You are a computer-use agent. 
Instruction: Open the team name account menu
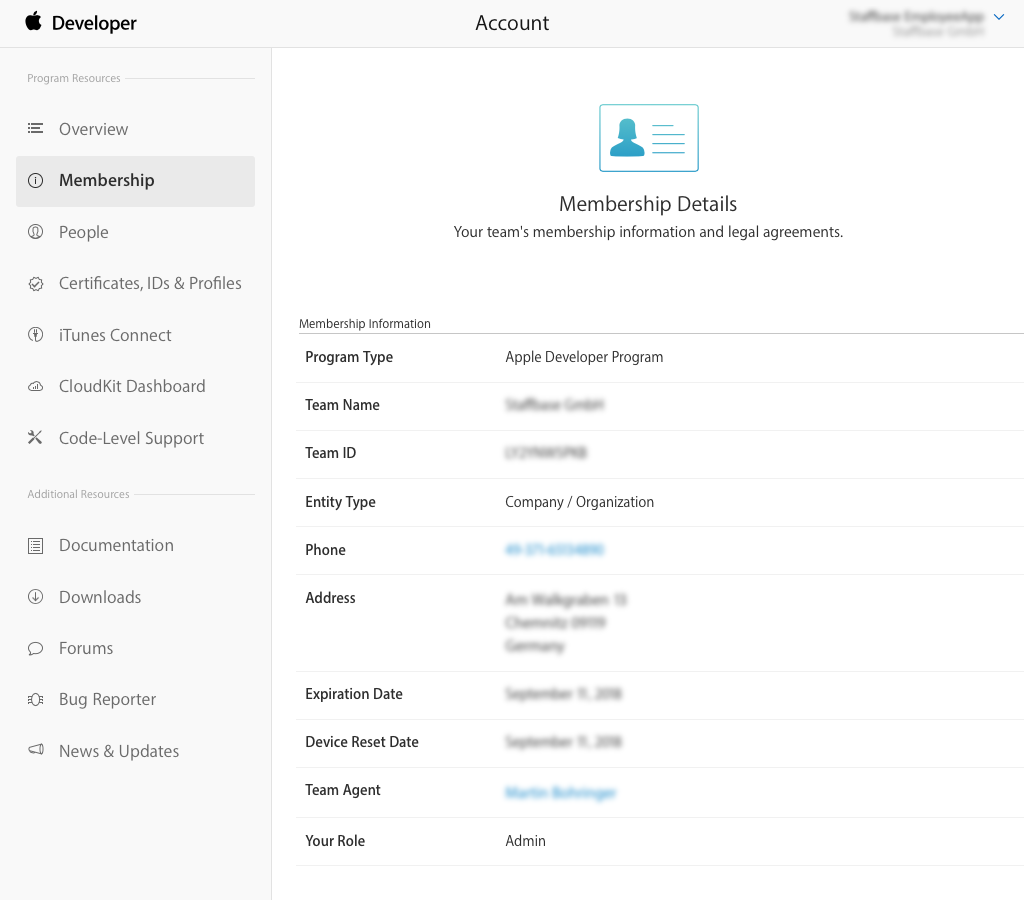pos(915,23)
